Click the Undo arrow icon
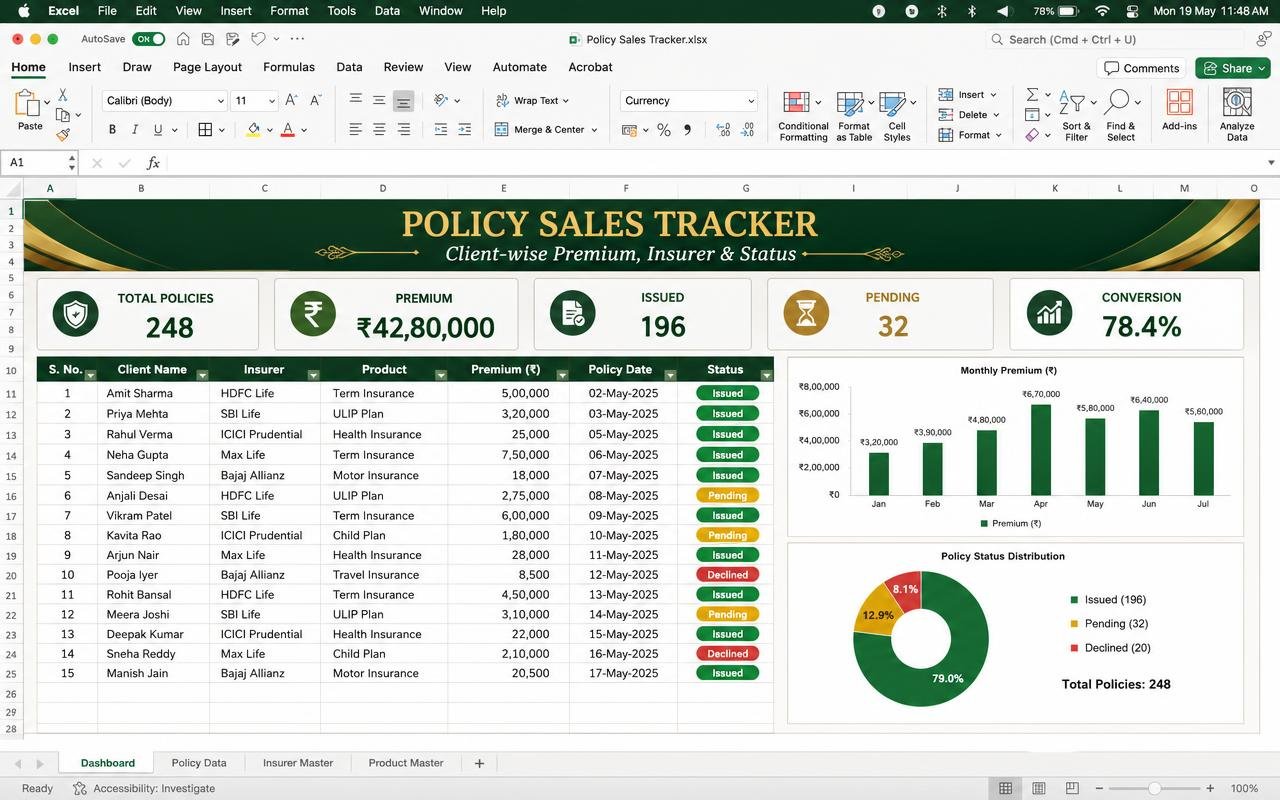Viewport: 1280px width, 800px height. click(x=258, y=39)
